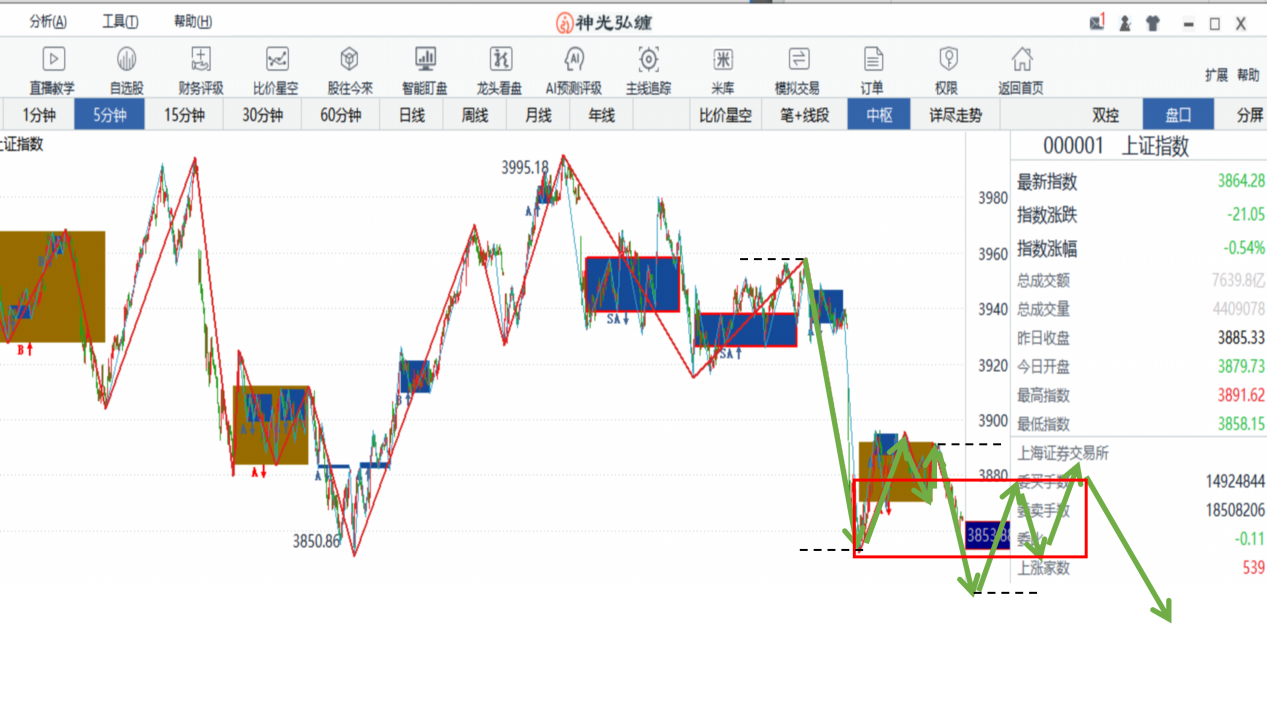Image resolution: width=1267 pixels, height=713 pixels.
Task: Open the 工具(T) menu
Action: pos(120,22)
